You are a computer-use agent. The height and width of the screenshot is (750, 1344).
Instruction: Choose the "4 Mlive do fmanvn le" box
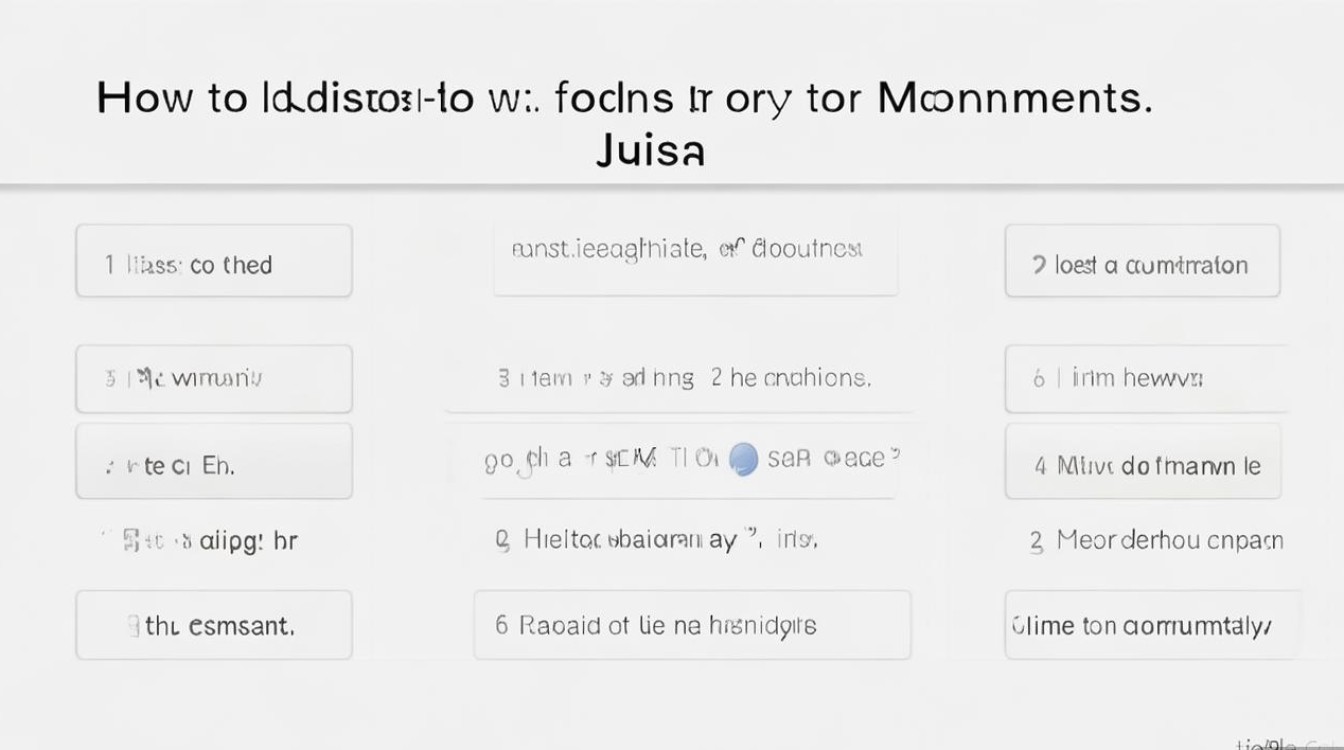coord(1142,462)
